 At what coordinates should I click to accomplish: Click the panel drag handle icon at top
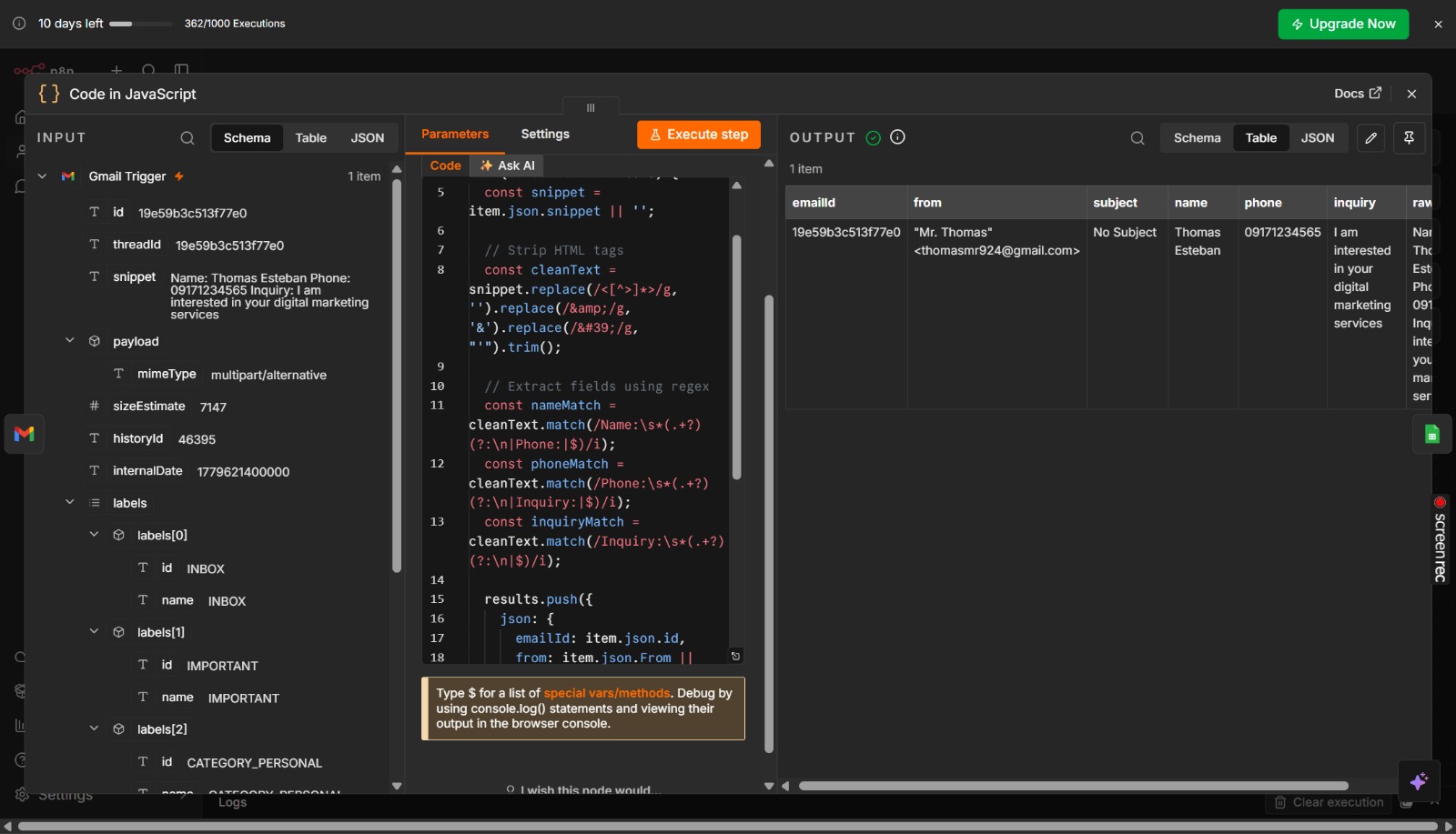pos(591,107)
